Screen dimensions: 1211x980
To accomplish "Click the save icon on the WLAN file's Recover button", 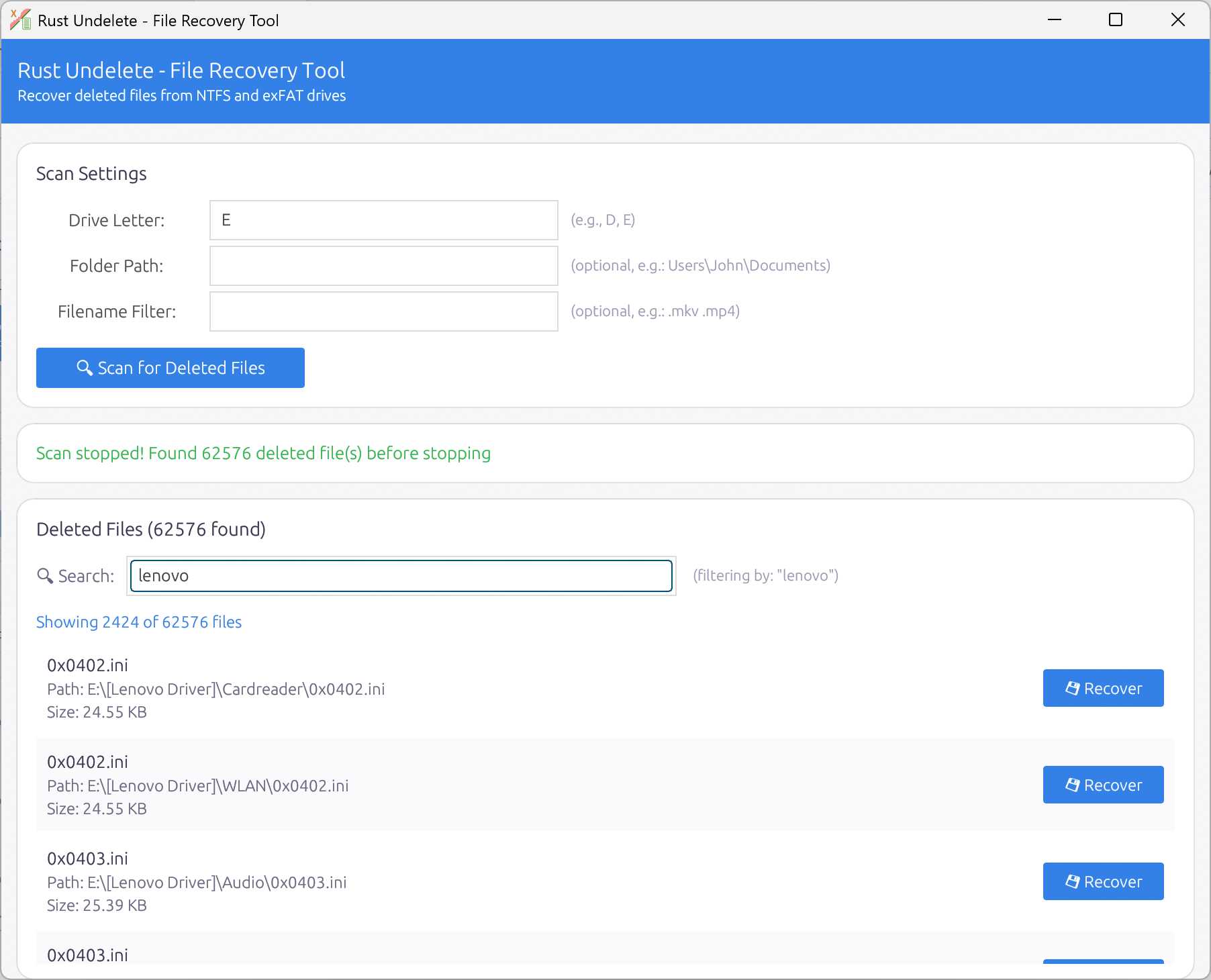I will coord(1072,784).
